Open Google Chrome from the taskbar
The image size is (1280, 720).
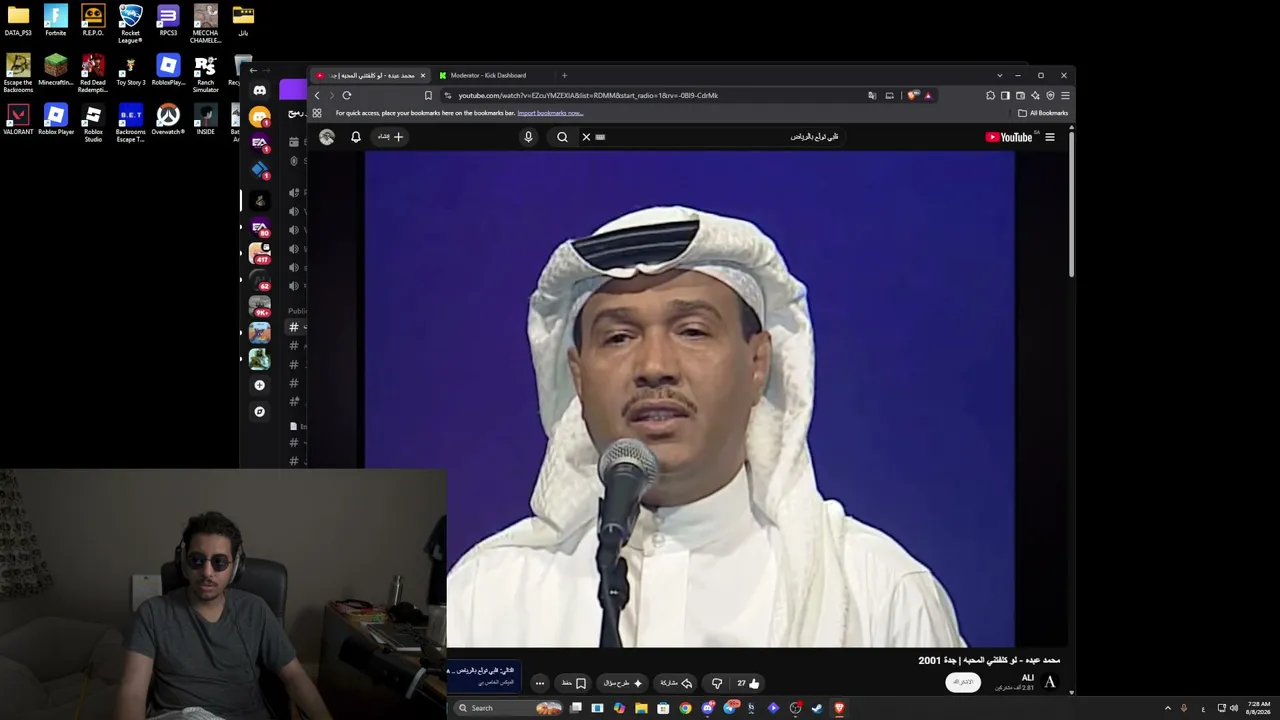[685, 708]
